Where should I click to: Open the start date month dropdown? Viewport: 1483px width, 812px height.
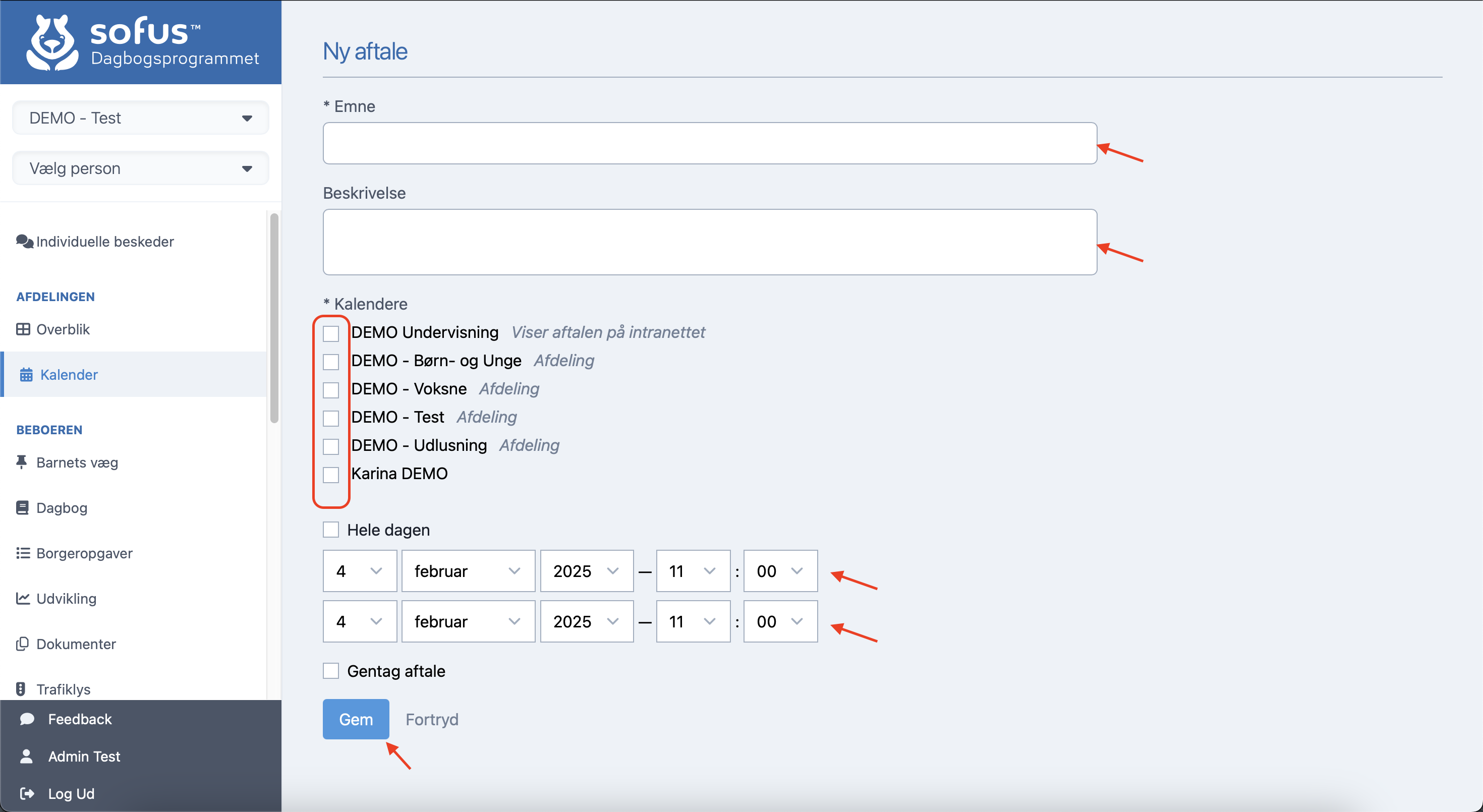[x=468, y=571]
